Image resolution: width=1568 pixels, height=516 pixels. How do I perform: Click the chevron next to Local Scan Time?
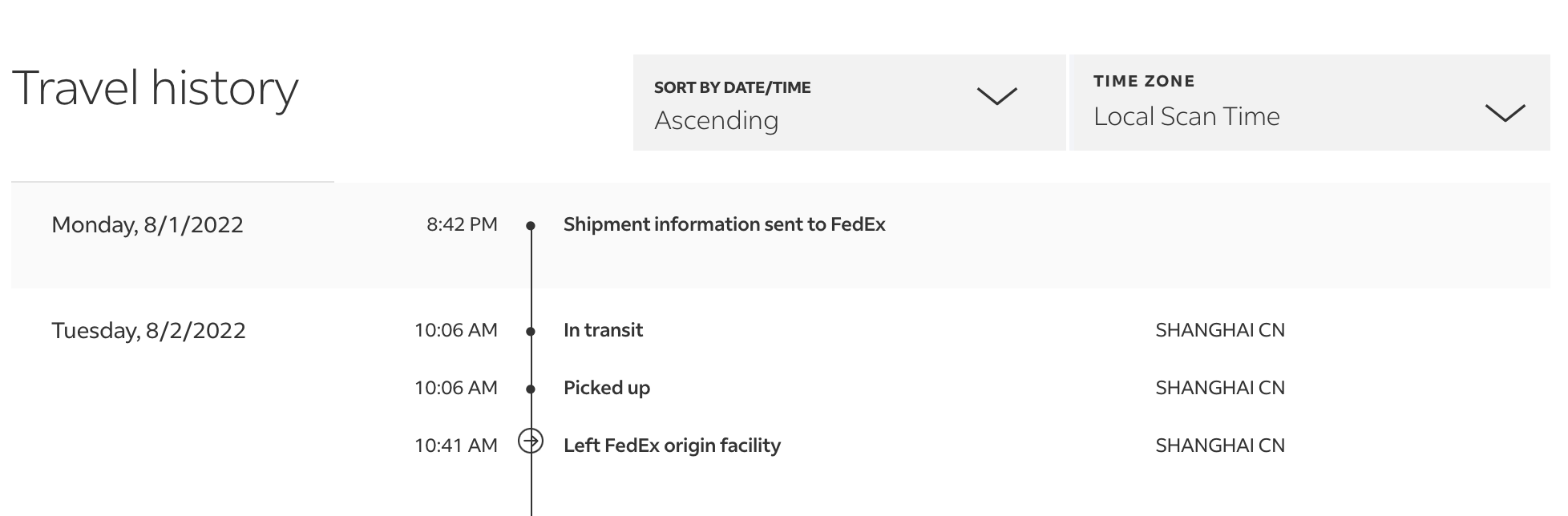click(x=1505, y=113)
